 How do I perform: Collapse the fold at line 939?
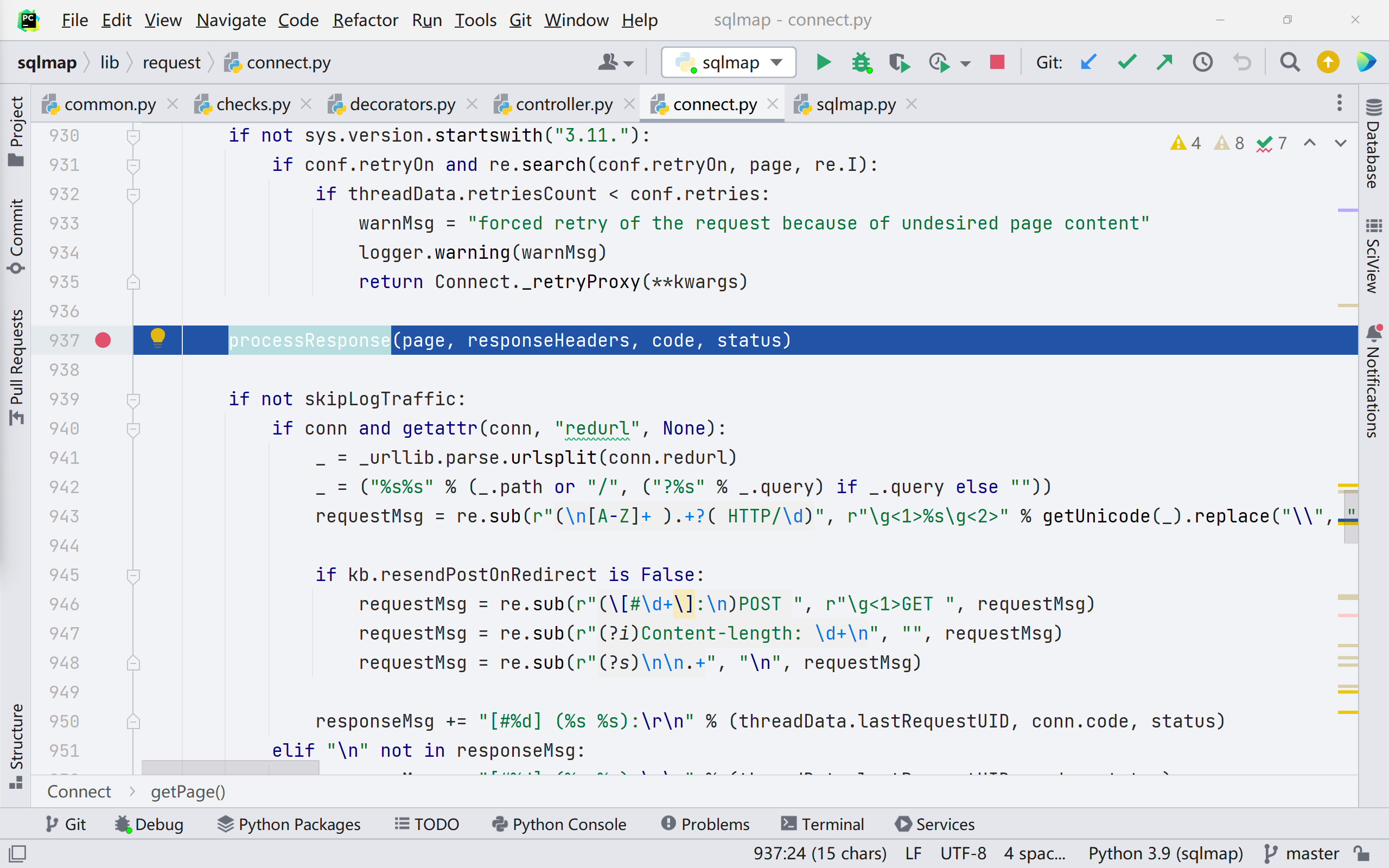coord(133,400)
